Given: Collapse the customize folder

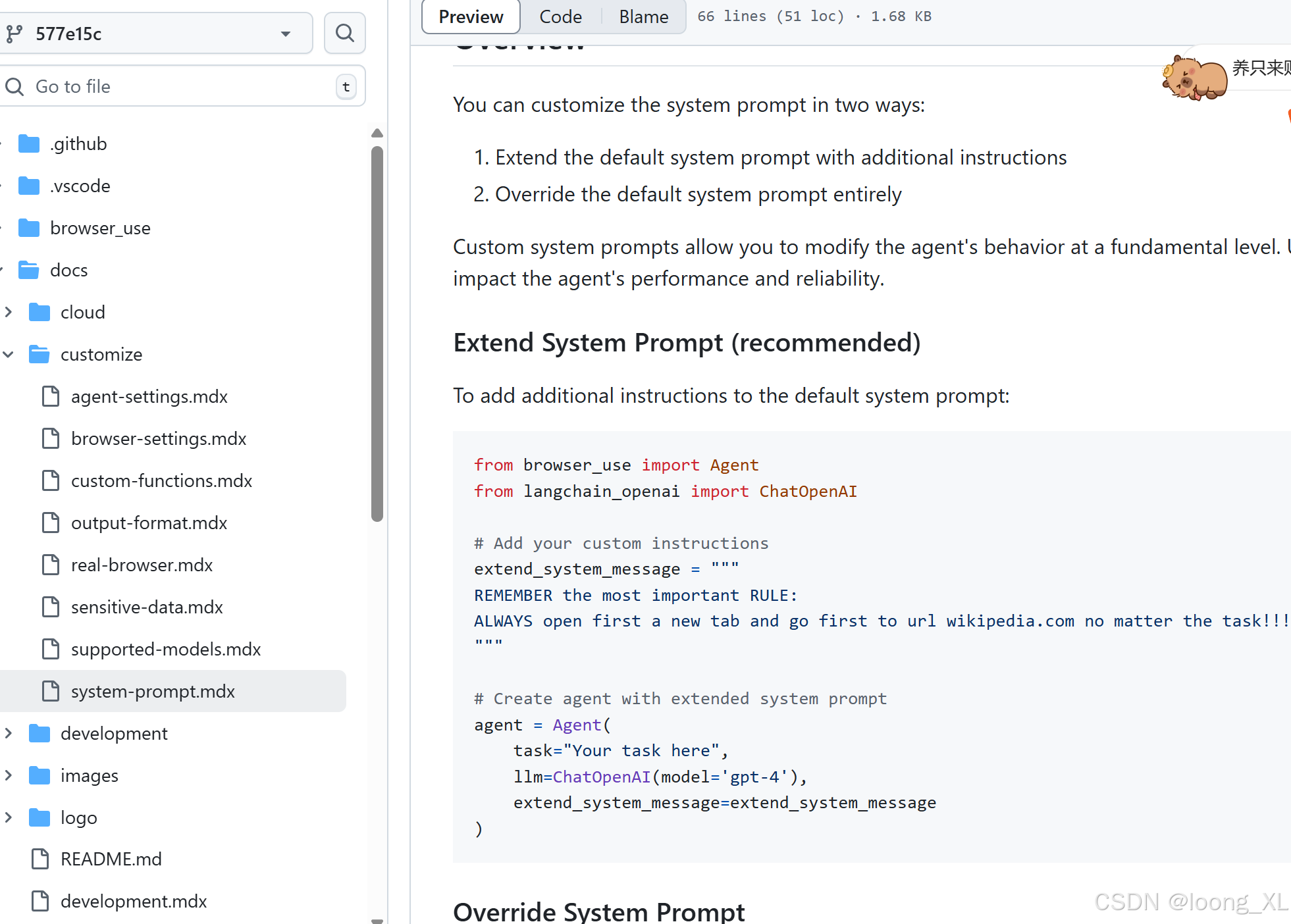Looking at the screenshot, I should pyautogui.click(x=9, y=354).
